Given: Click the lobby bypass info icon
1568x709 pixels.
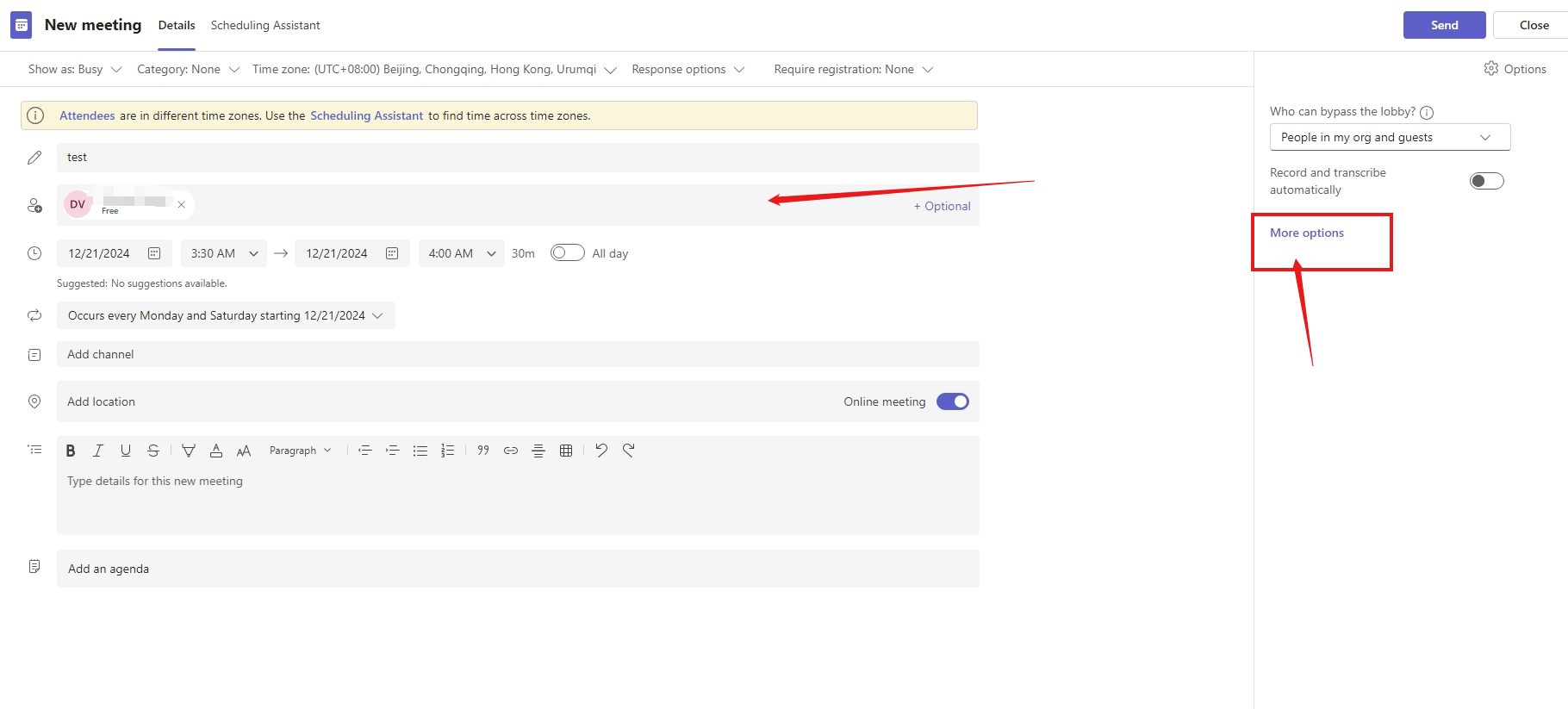Looking at the screenshot, I should point(1427,112).
